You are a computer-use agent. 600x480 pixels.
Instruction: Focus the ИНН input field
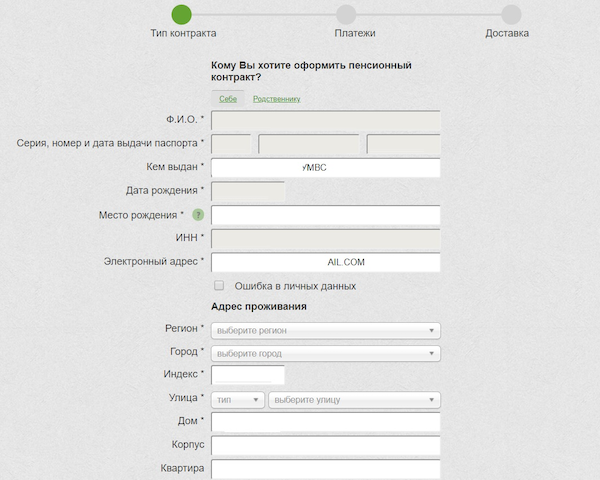326,238
